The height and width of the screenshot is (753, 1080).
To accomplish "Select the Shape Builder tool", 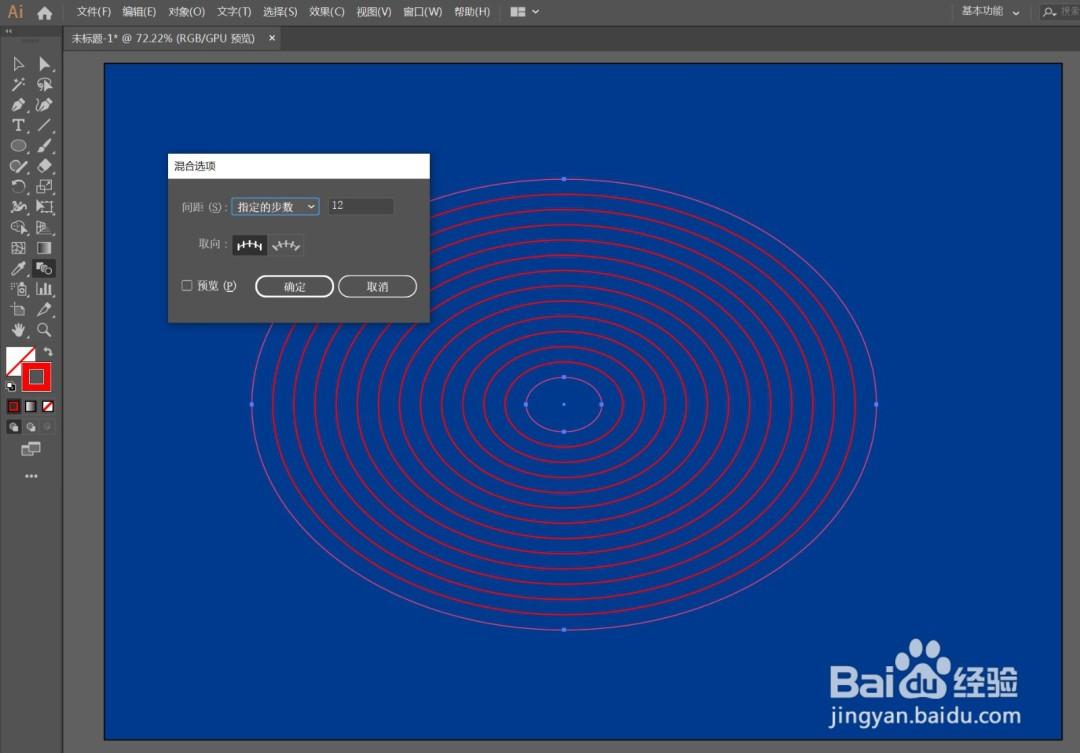I will coord(19,227).
